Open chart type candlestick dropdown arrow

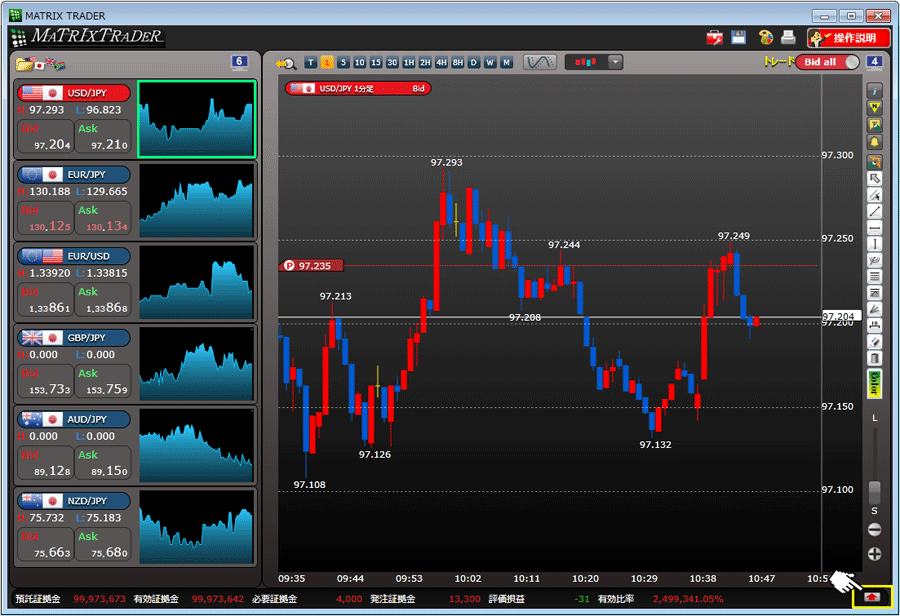(x=615, y=62)
